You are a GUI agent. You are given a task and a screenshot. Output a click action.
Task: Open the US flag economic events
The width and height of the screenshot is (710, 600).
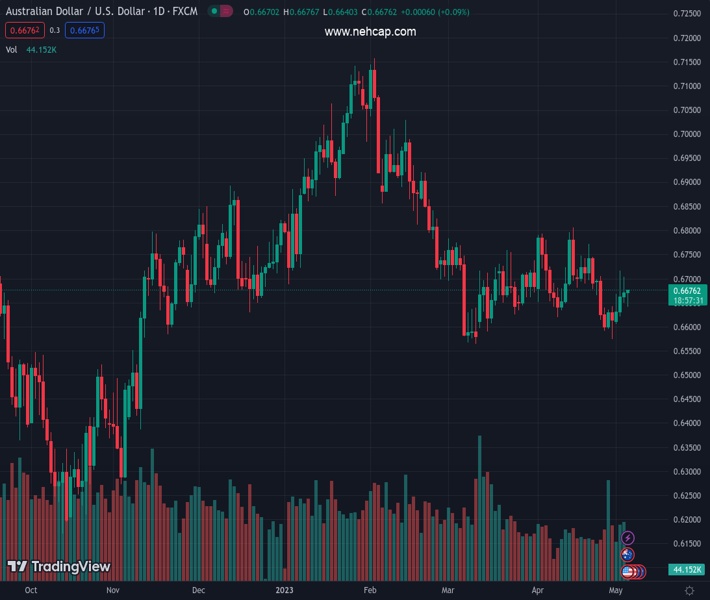pyautogui.click(x=629, y=571)
